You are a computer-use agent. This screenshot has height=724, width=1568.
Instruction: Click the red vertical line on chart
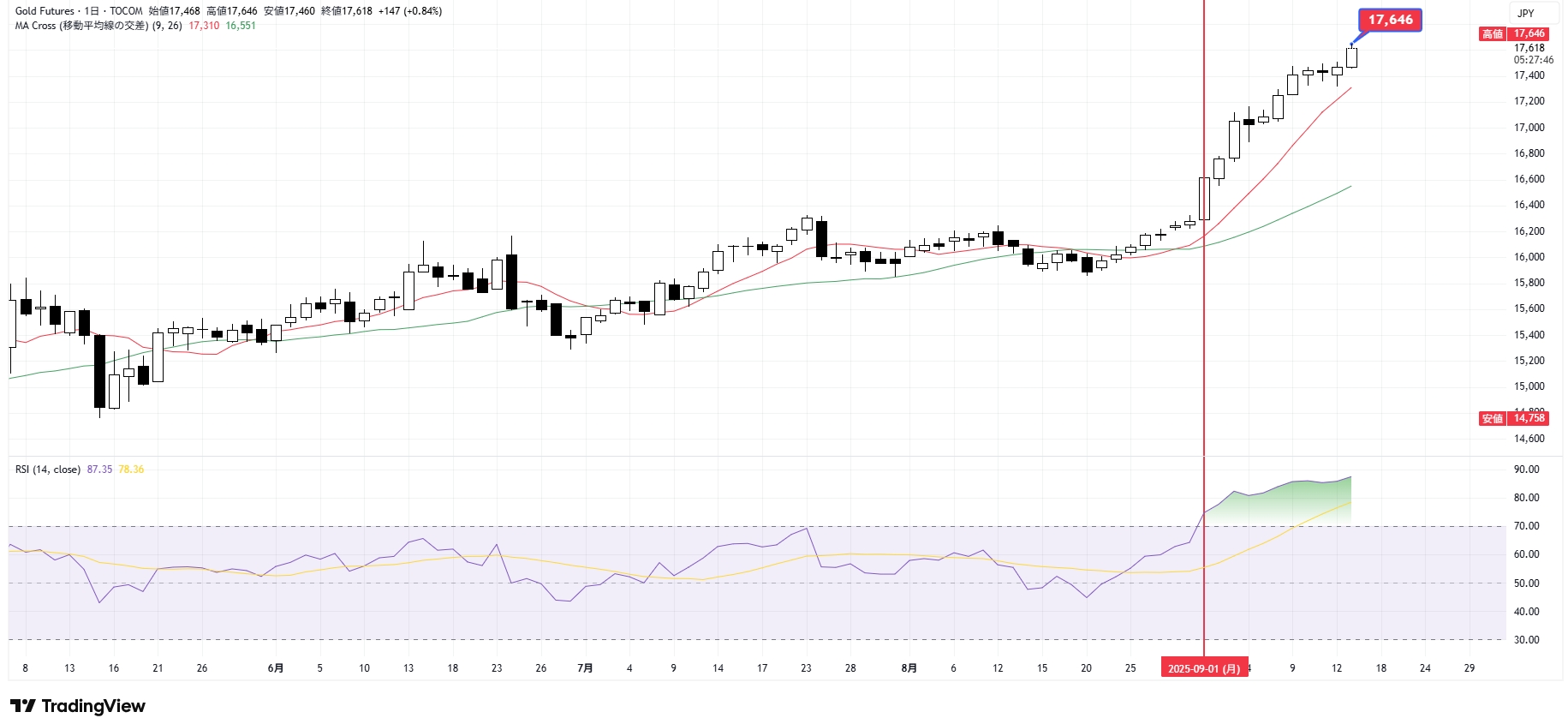pos(1204,343)
